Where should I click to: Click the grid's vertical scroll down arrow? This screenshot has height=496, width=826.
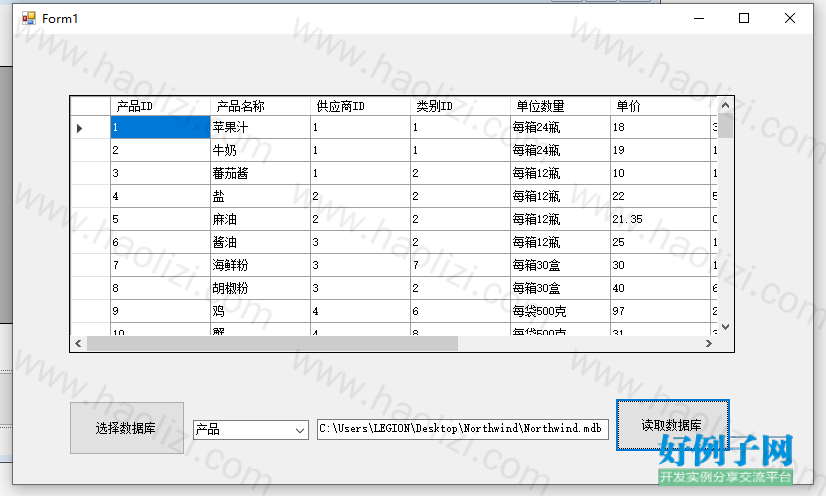(x=725, y=328)
